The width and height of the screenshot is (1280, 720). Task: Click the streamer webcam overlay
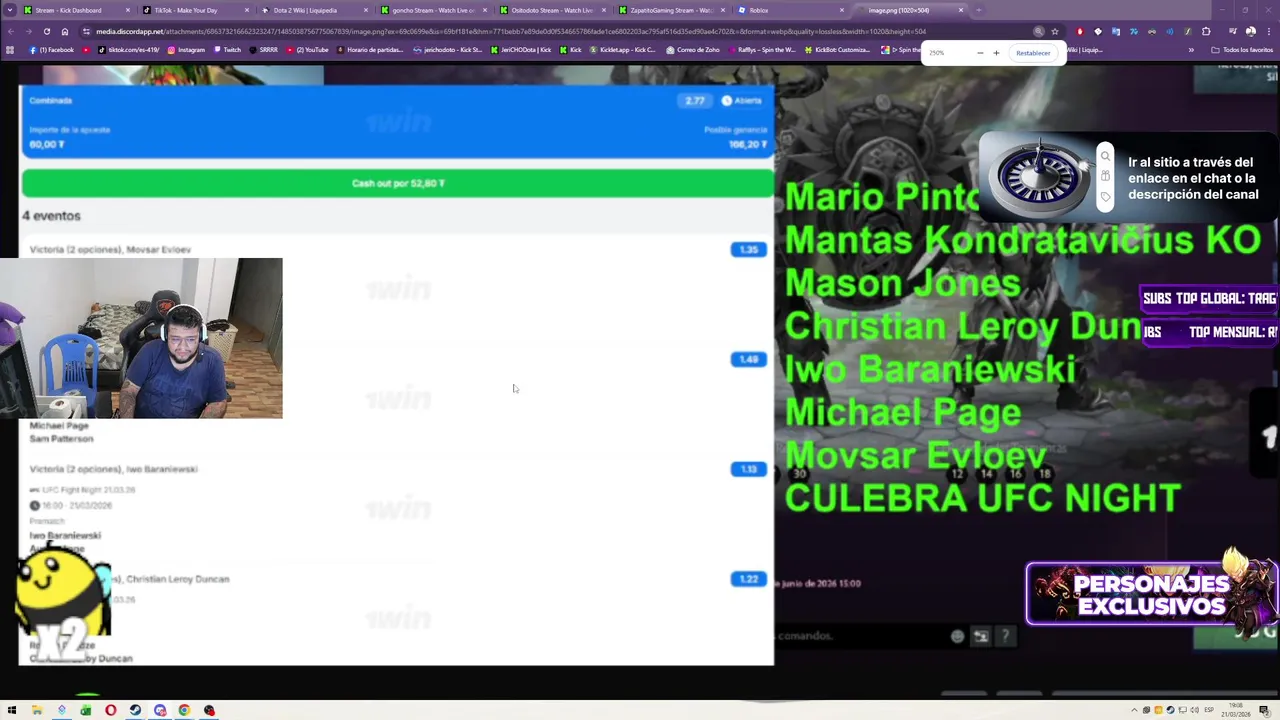point(141,338)
